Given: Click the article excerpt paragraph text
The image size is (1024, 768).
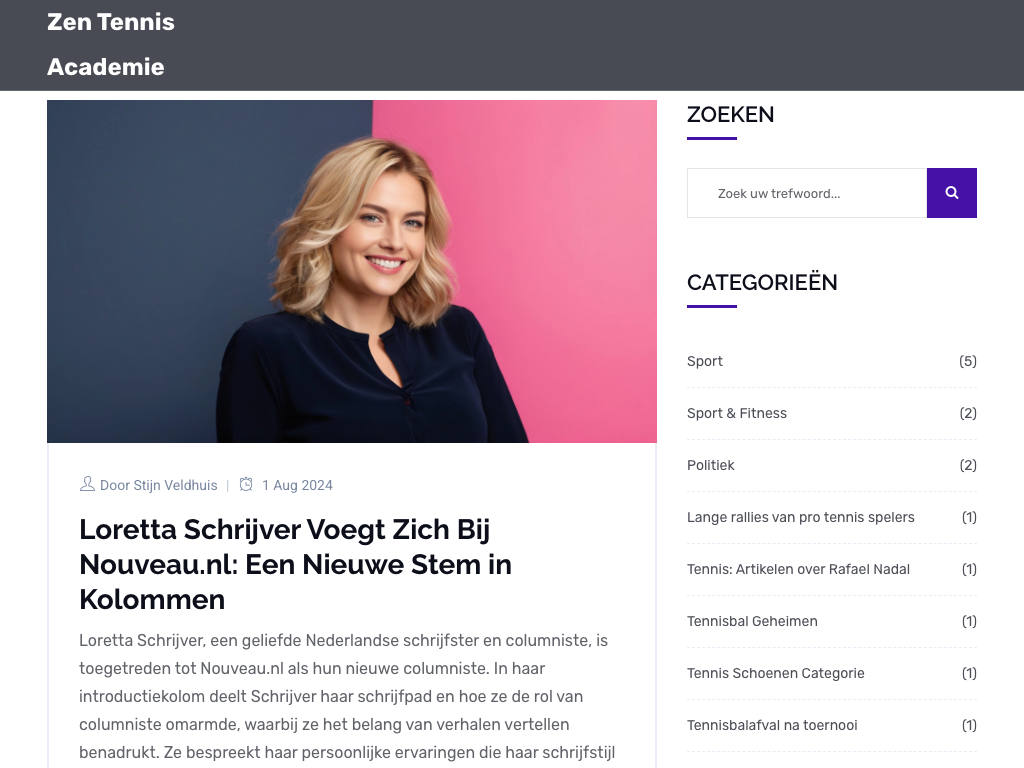Looking at the screenshot, I should [347, 697].
